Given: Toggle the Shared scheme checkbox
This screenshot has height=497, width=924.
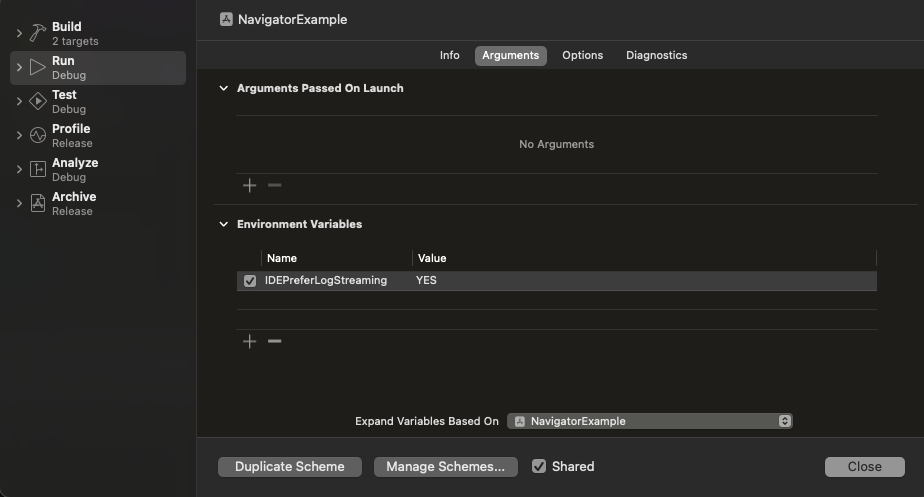Looking at the screenshot, I should click(x=539, y=466).
